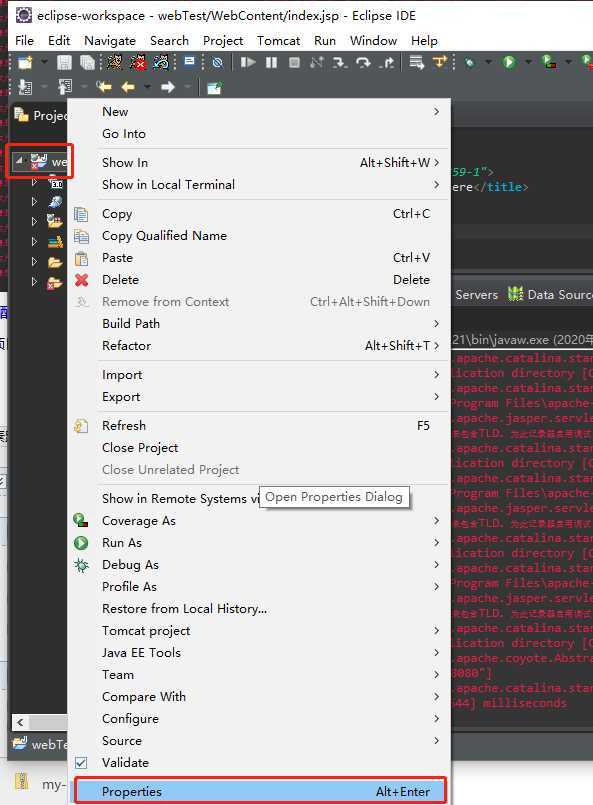Open the Compare With submenu

pos(260,697)
